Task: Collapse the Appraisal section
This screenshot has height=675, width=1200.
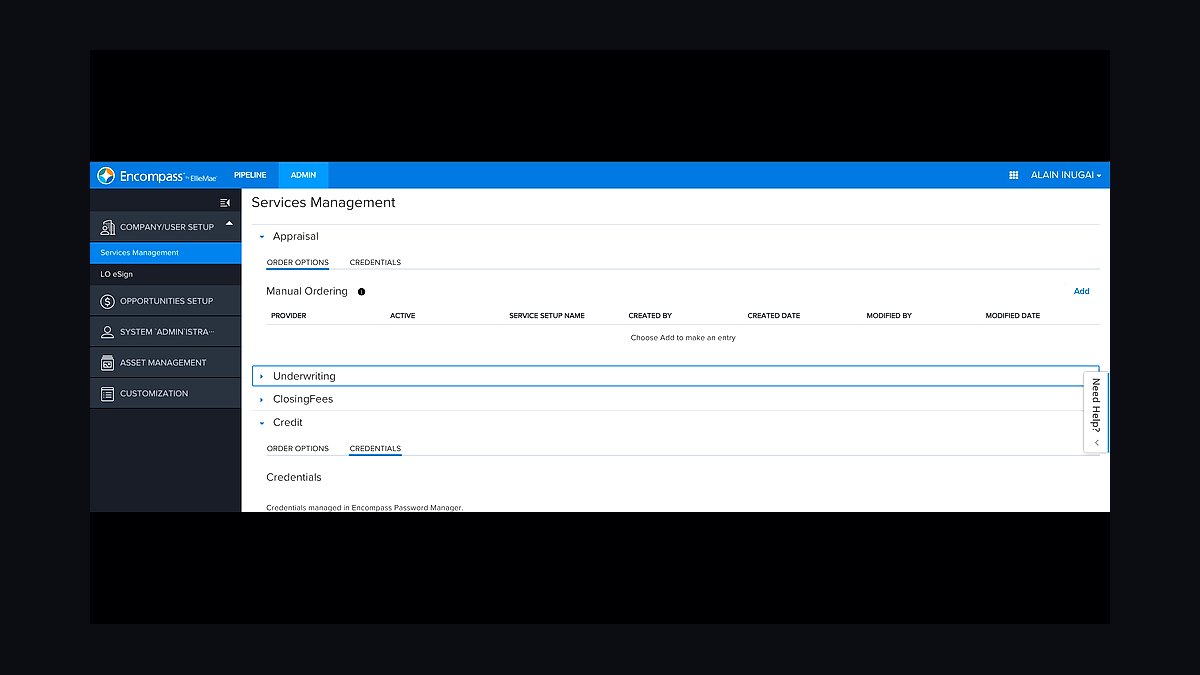Action: coord(262,237)
